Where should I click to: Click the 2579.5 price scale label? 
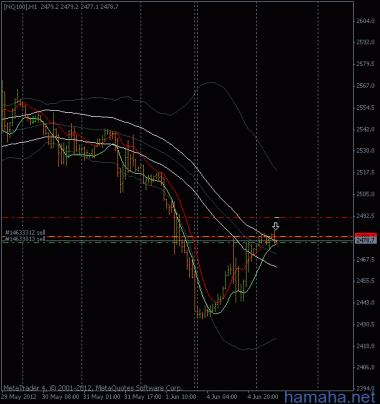(x=365, y=64)
